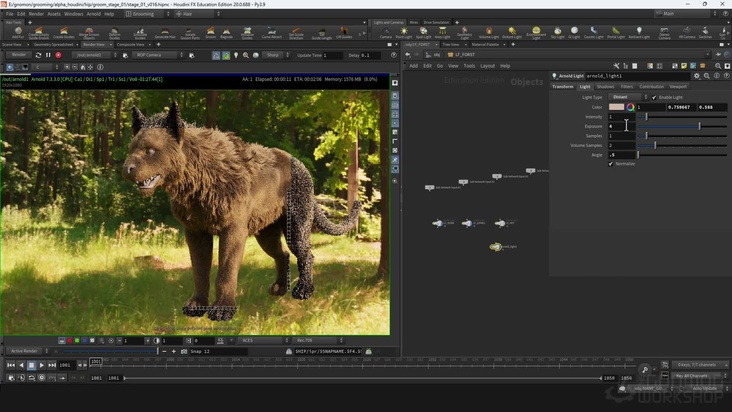Click the Render button
The height and width of the screenshot is (412, 732).
point(19,55)
